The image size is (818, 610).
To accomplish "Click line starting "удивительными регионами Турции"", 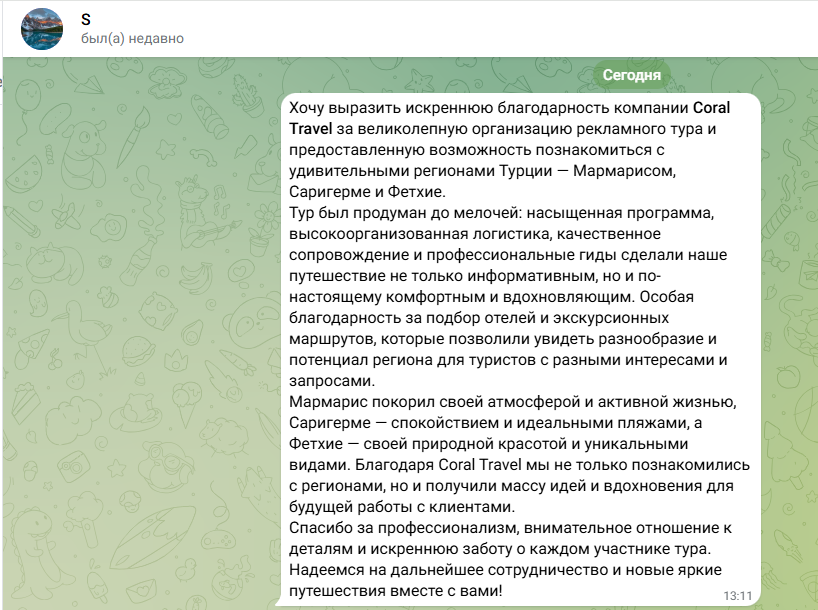I will click(x=483, y=171).
